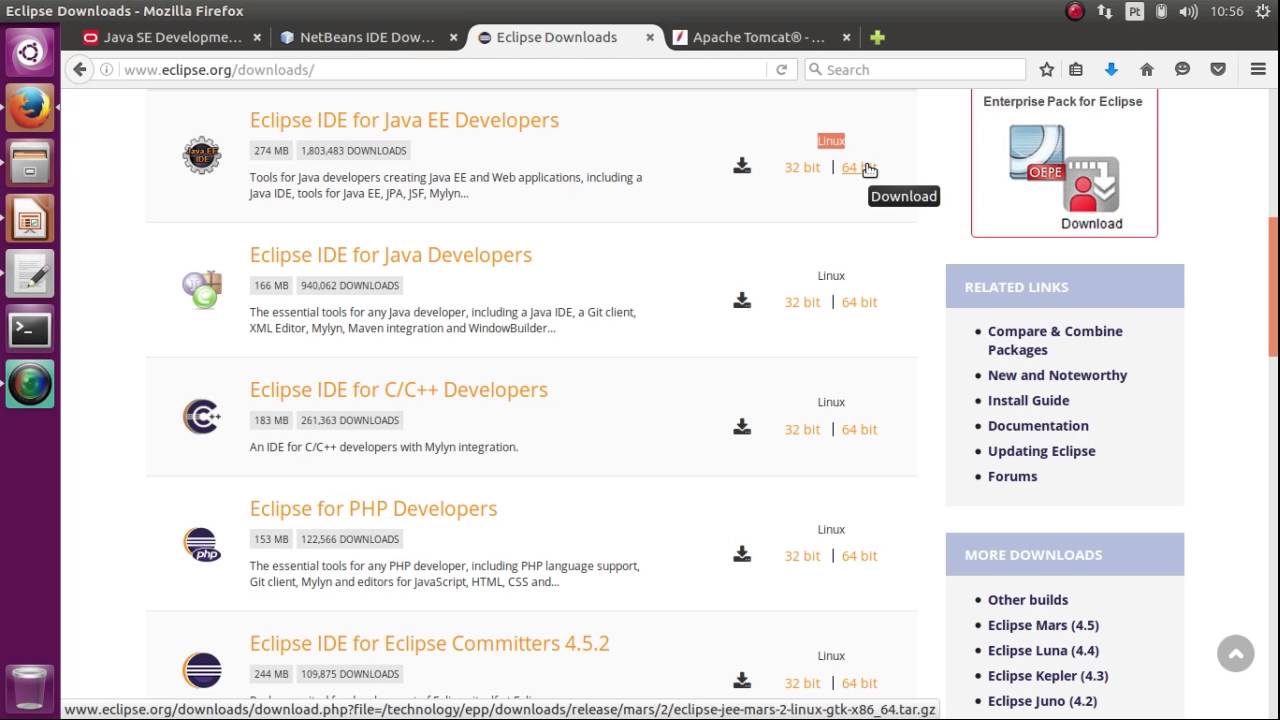Open the Install Guide link
Screen dimensions: 1280x720
[x=1028, y=400]
